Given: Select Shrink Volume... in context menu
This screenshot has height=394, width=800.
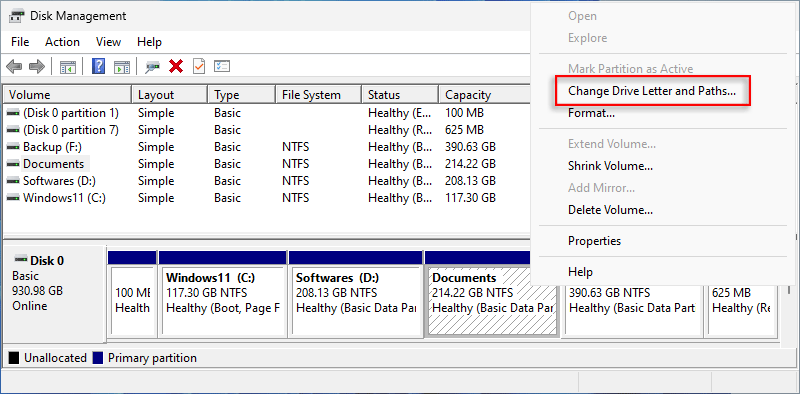Looking at the screenshot, I should [610, 166].
